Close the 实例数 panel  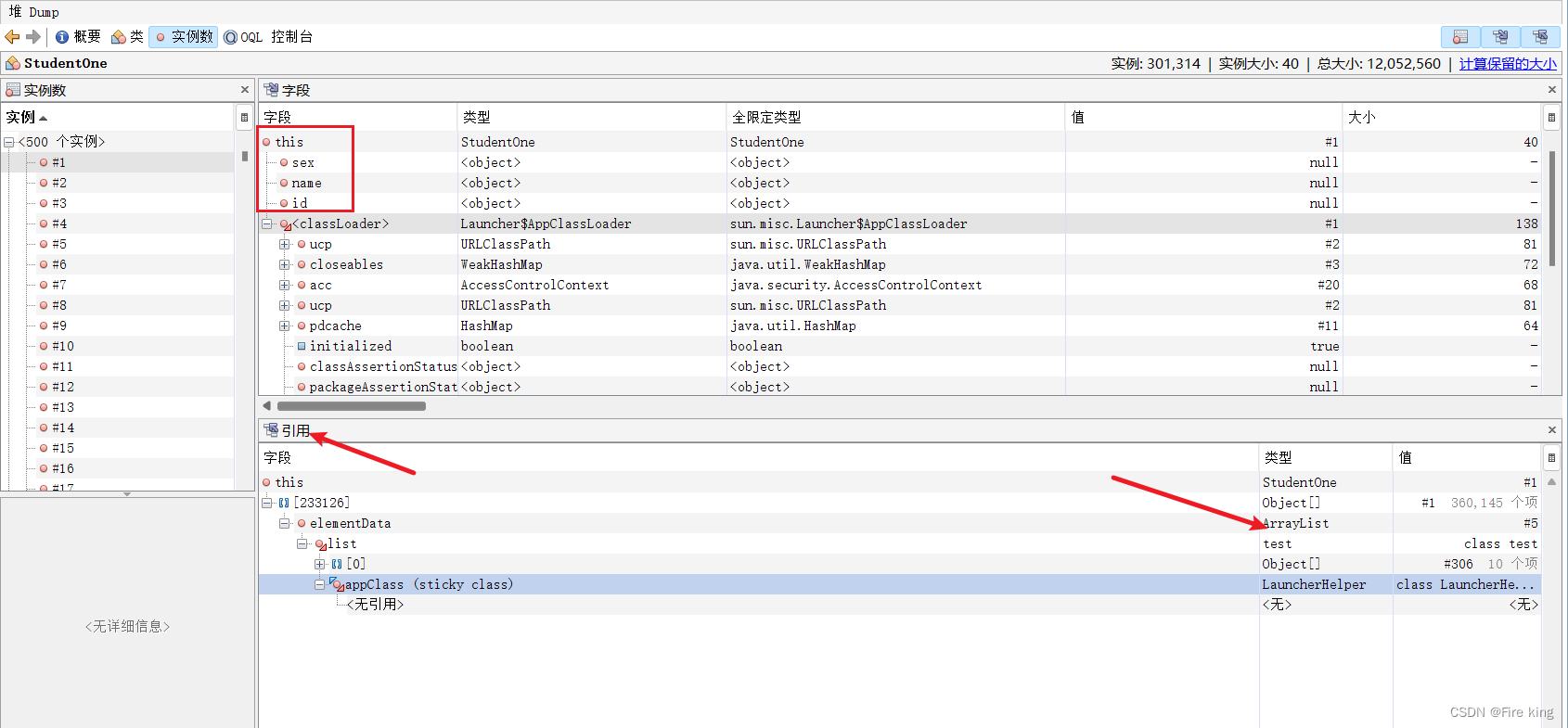245,90
